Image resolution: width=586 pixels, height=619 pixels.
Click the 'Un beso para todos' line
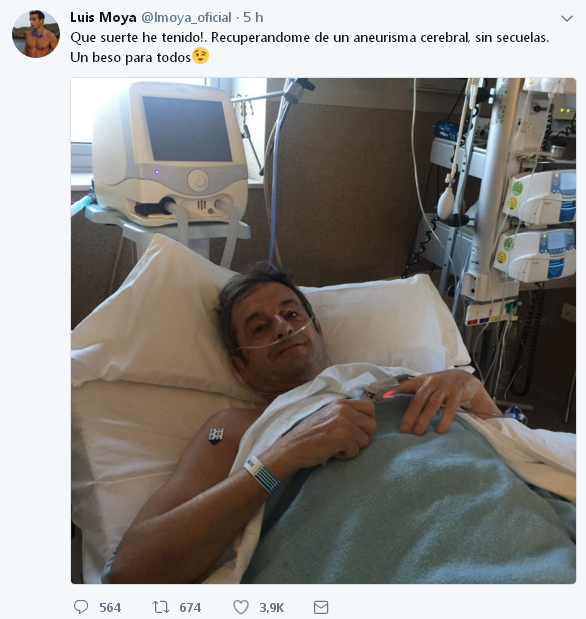(x=131, y=58)
